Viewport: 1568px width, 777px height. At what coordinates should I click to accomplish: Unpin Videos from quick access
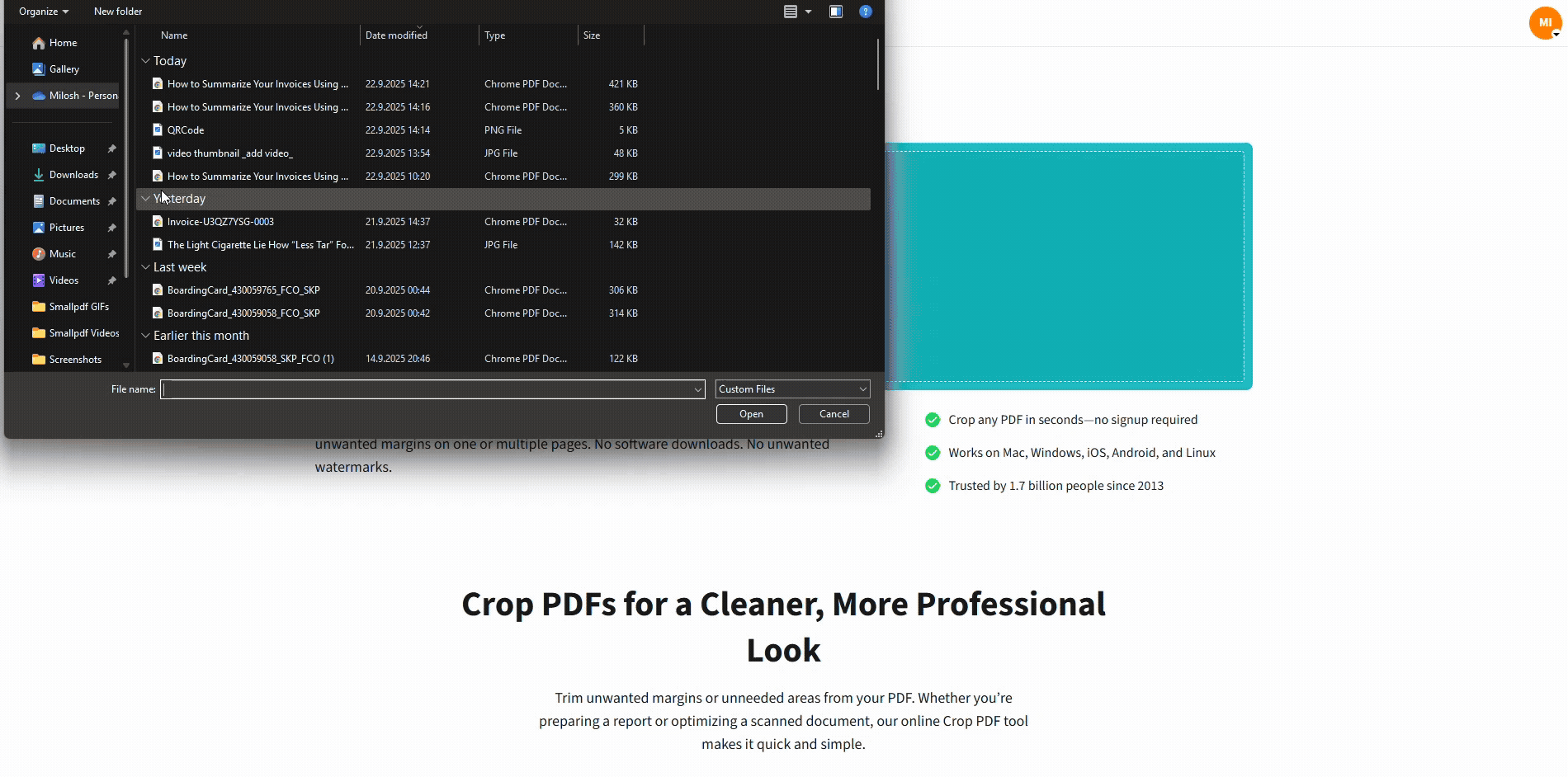pyautogui.click(x=111, y=280)
